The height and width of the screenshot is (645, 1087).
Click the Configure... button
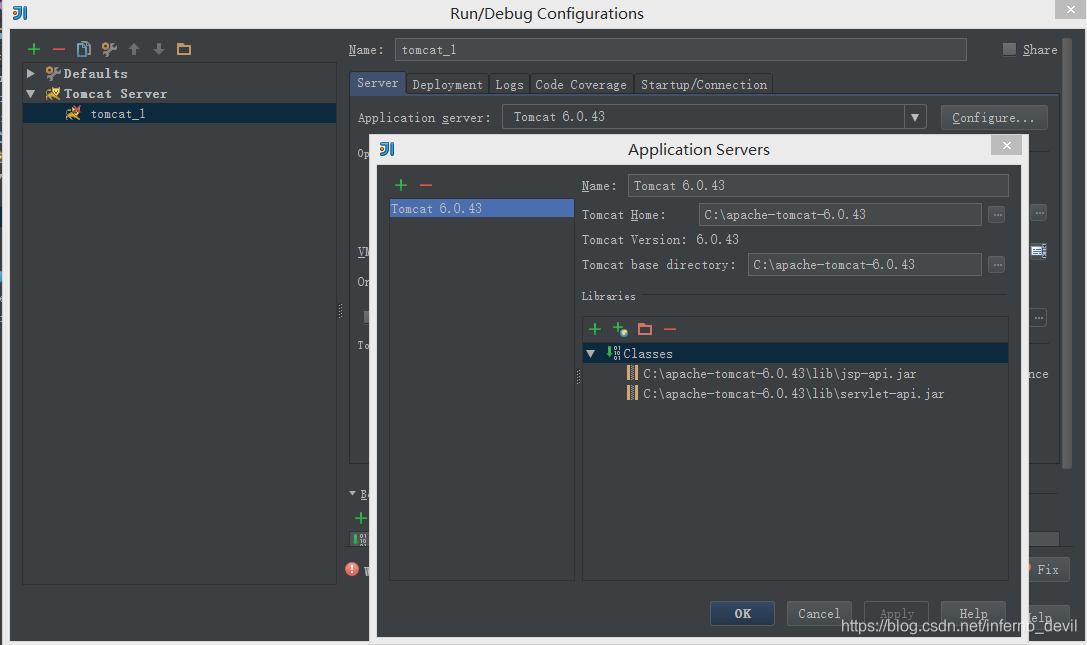point(993,118)
